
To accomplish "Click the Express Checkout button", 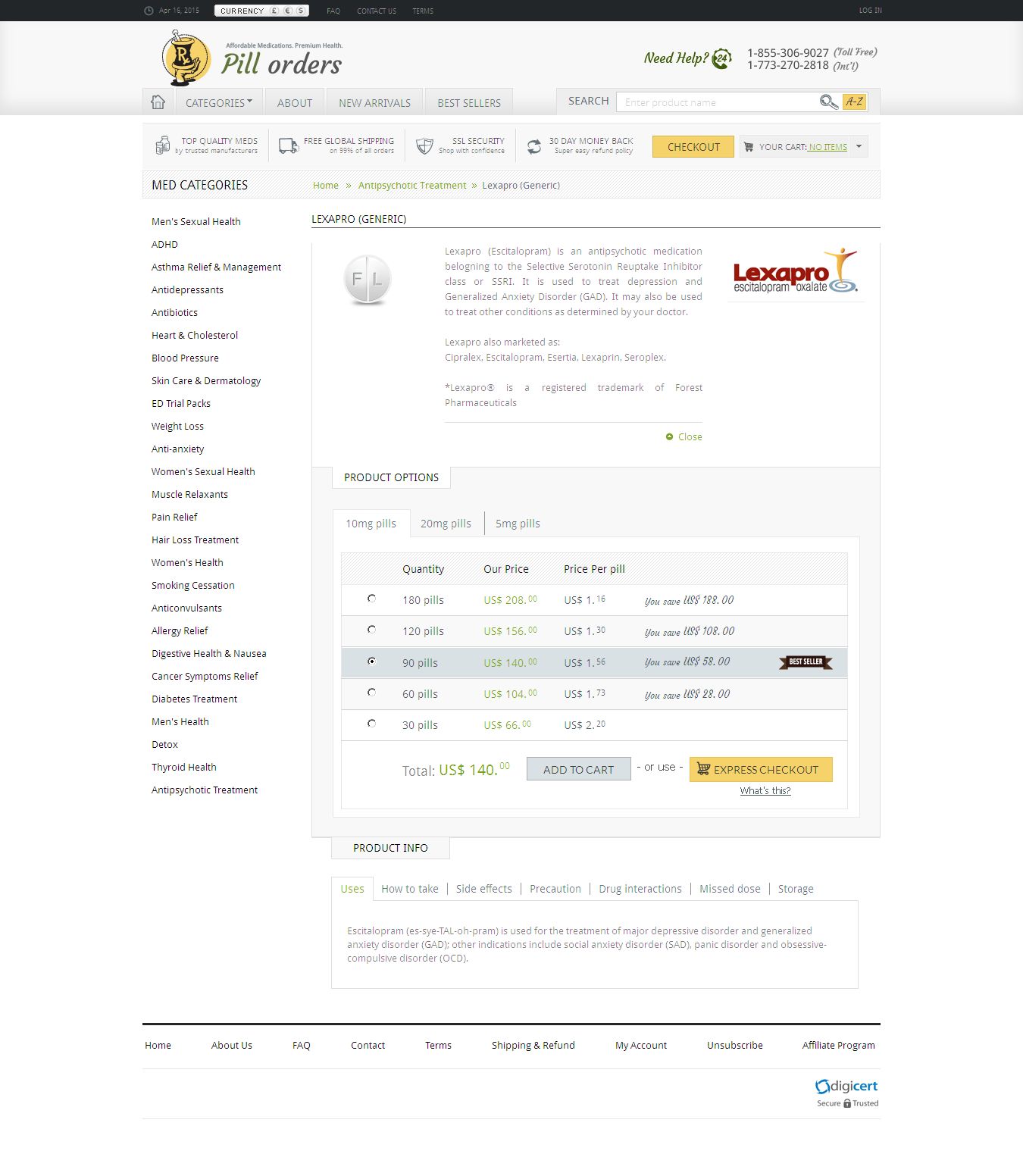I will 761,769.
